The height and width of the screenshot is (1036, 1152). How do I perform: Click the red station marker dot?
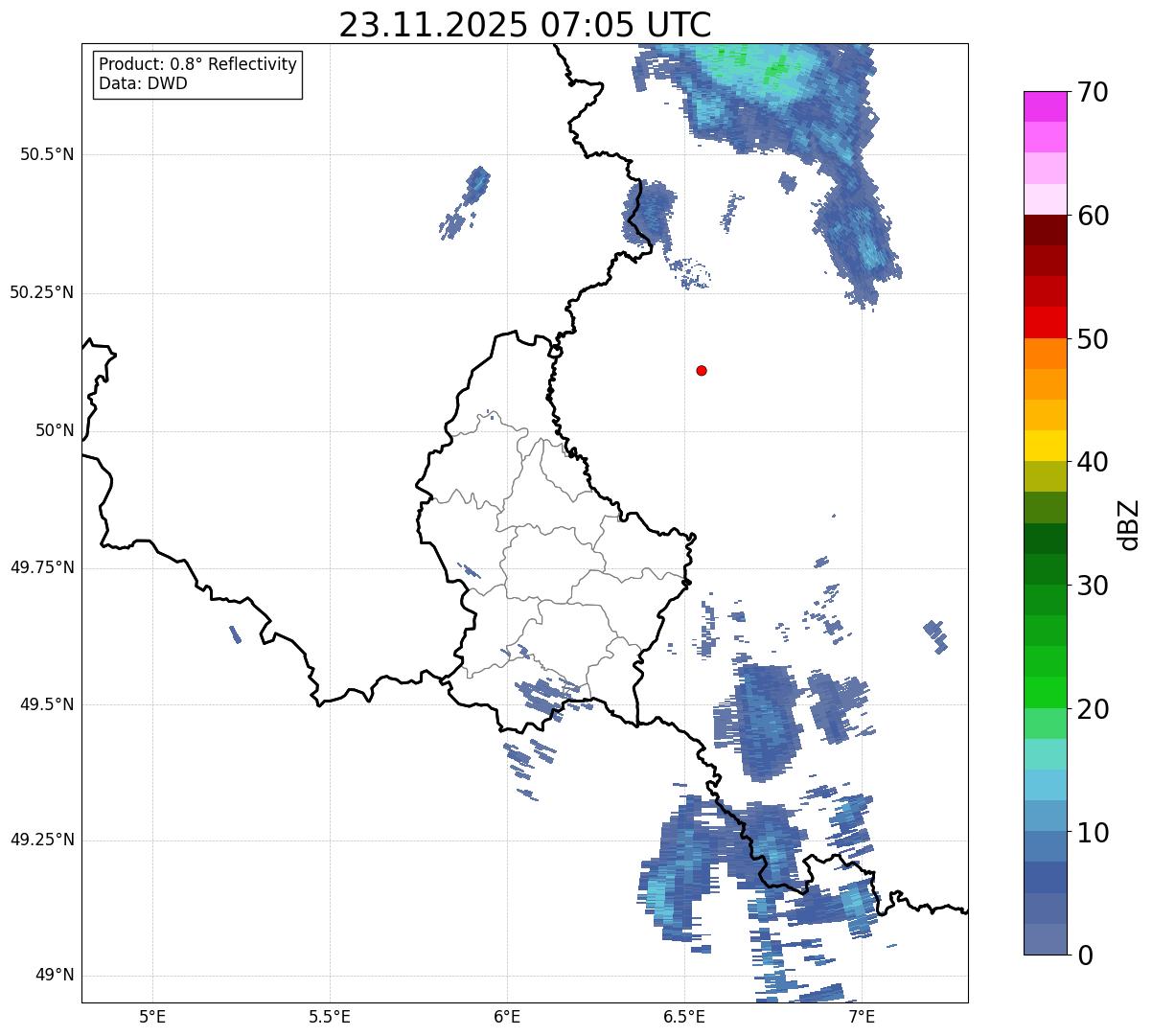pyautogui.click(x=702, y=370)
